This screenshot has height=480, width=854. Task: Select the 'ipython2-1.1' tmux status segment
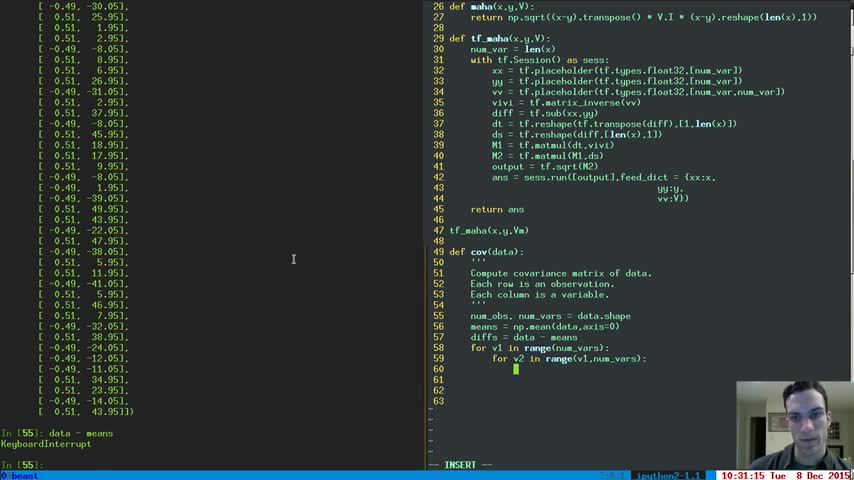668,476
